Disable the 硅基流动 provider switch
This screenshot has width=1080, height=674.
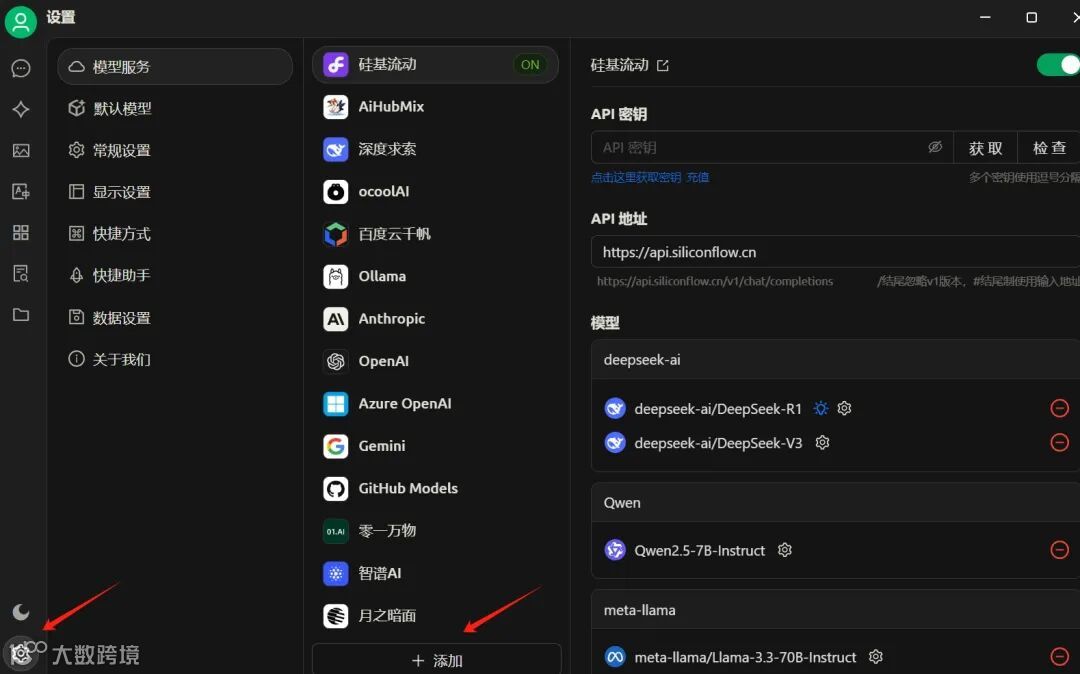1057,65
